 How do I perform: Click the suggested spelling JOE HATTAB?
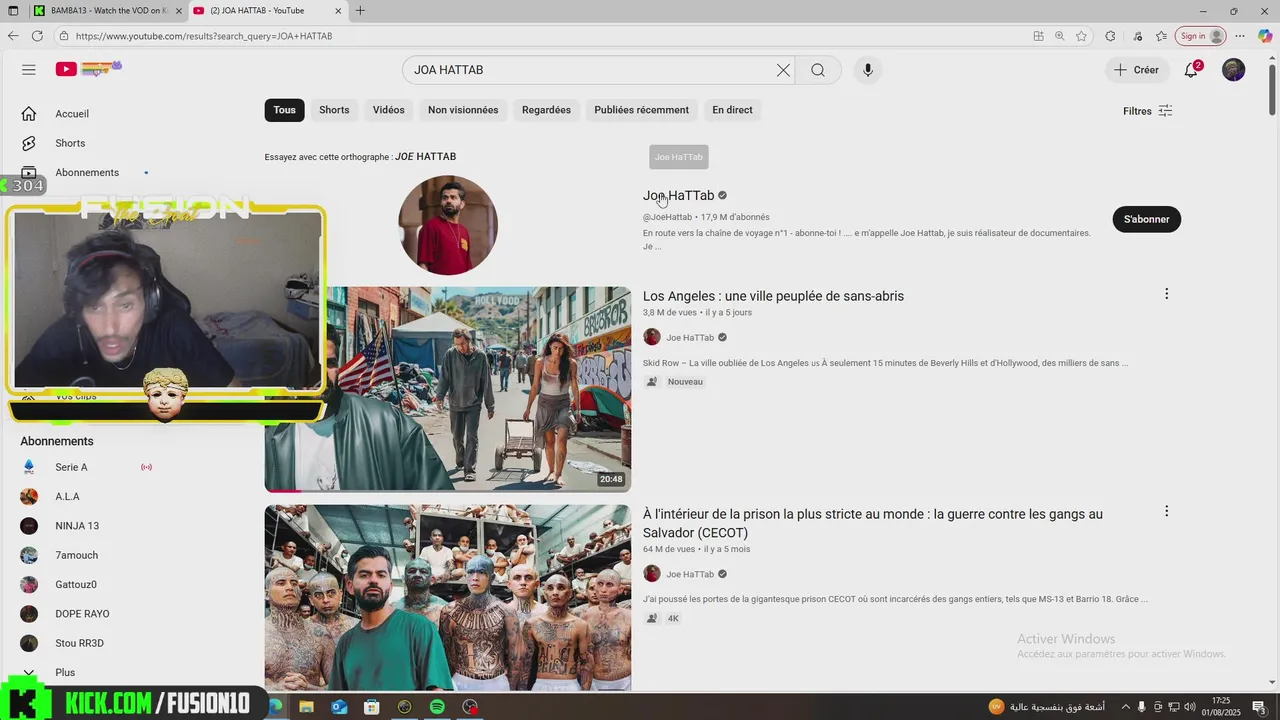coord(425,157)
